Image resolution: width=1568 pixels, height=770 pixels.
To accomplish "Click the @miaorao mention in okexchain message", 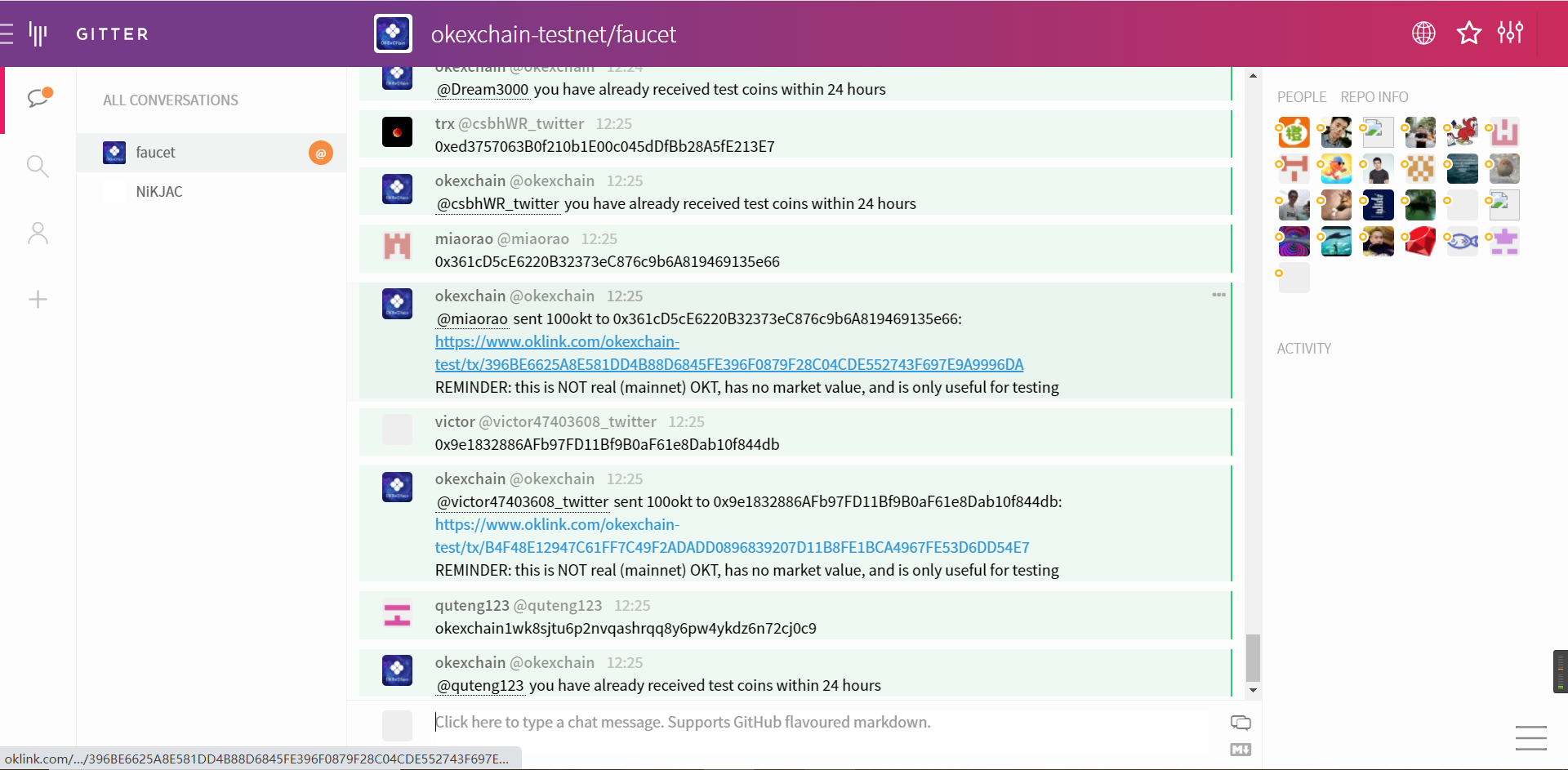I will pyautogui.click(x=472, y=318).
